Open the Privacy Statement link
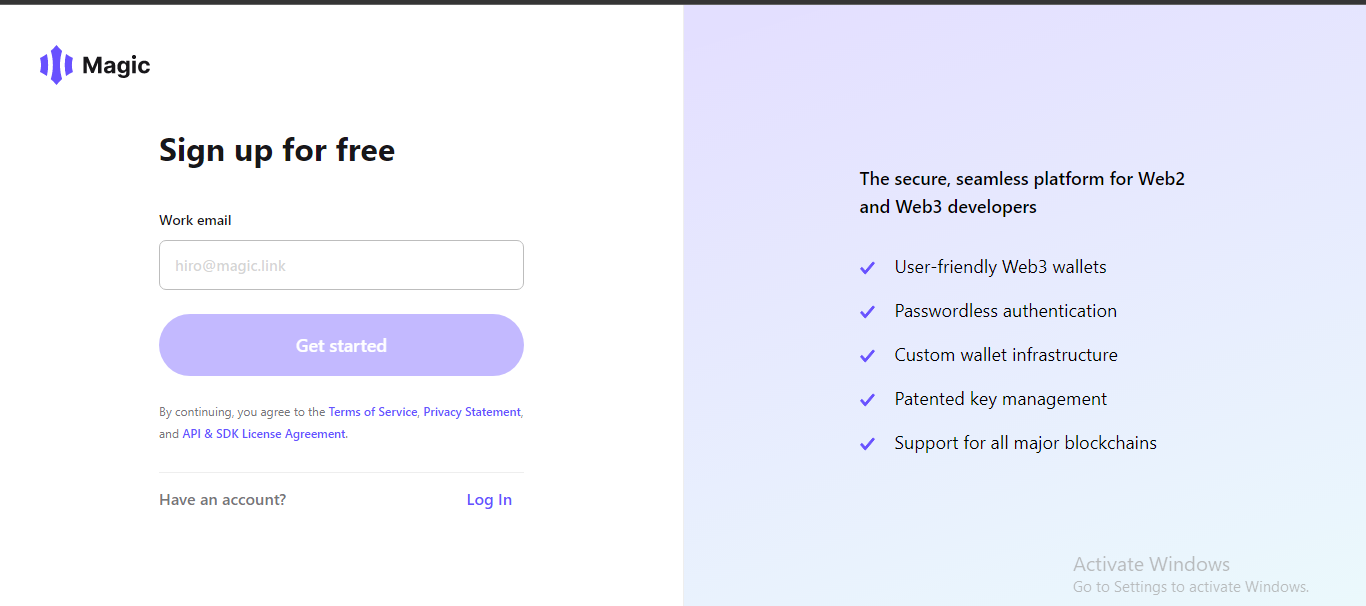The width and height of the screenshot is (1366, 606). (472, 412)
